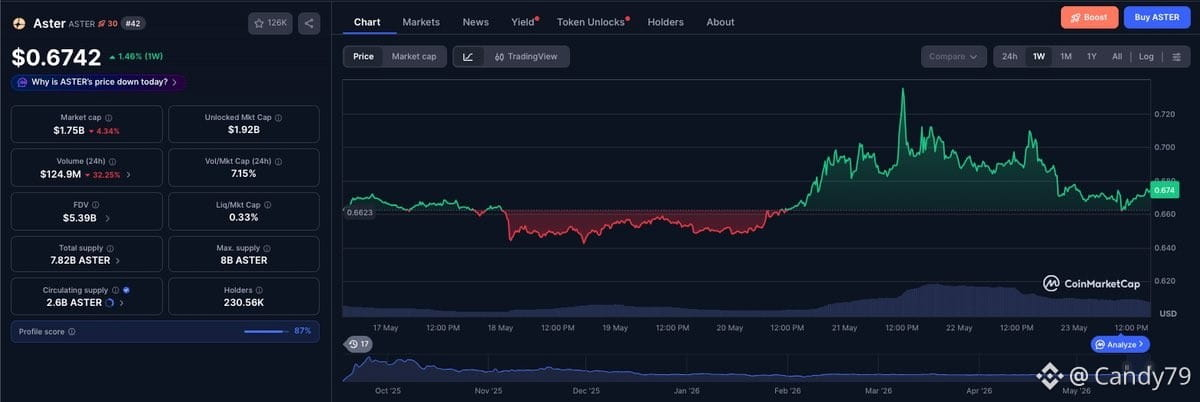The image size is (1200, 402).
Task: Click the $0.6742 price value
Action: (x=56, y=58)
